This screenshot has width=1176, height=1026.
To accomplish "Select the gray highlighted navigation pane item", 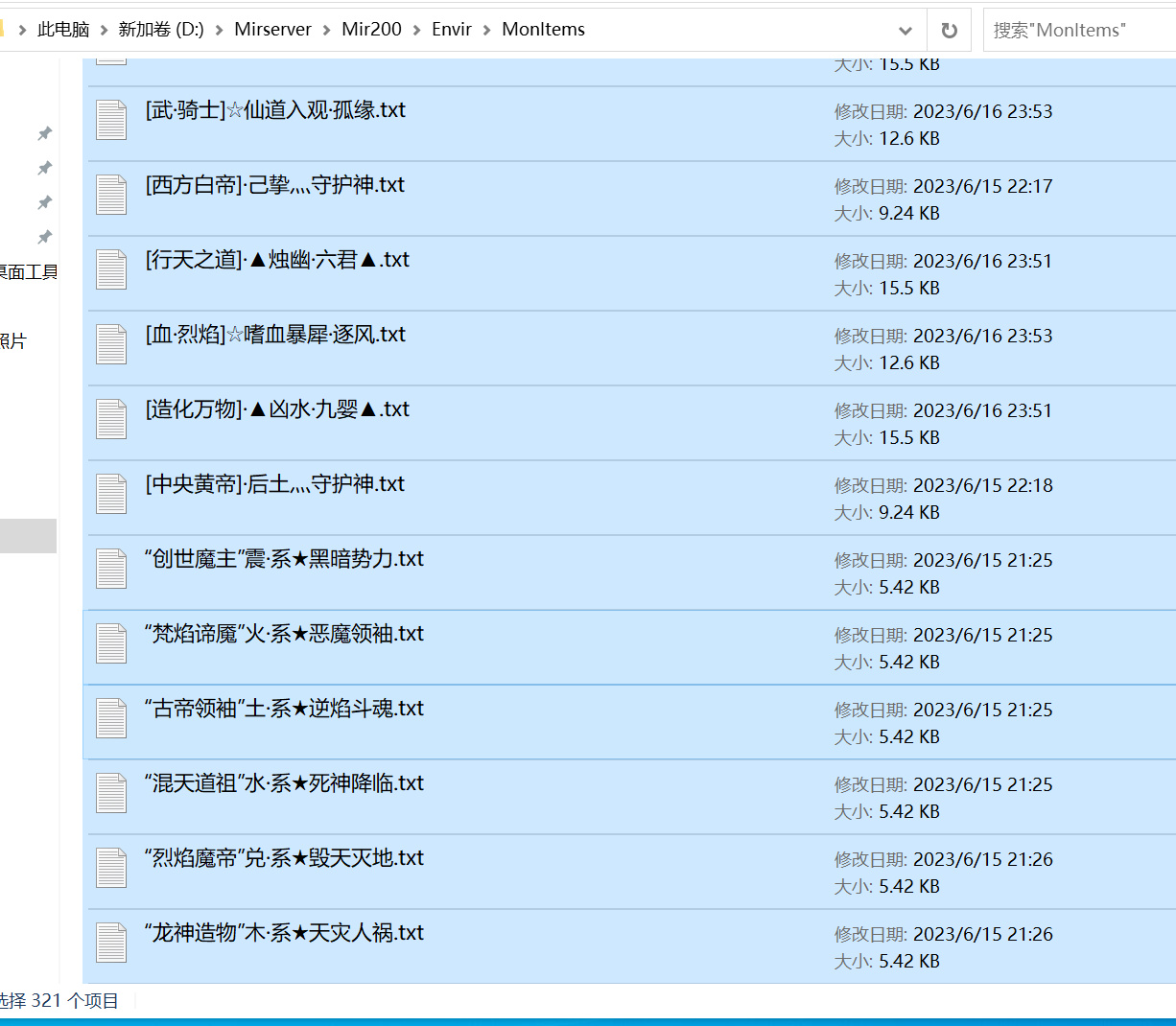I will 28,536.
